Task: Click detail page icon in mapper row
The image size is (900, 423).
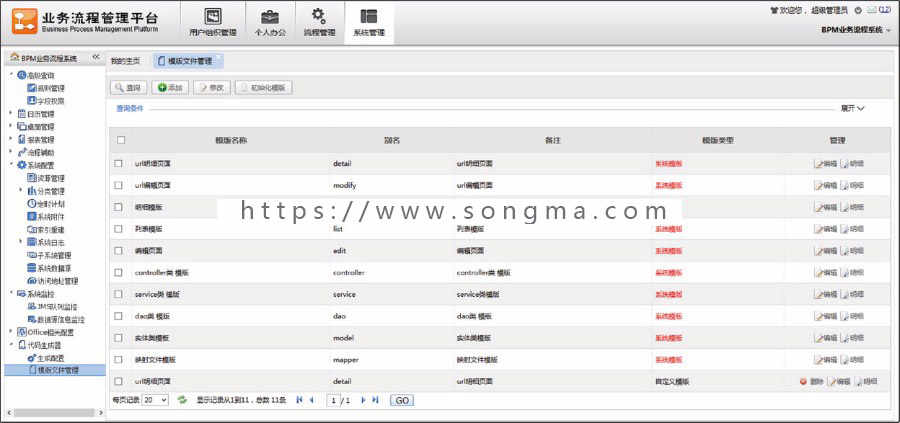Action: (844, 360)
